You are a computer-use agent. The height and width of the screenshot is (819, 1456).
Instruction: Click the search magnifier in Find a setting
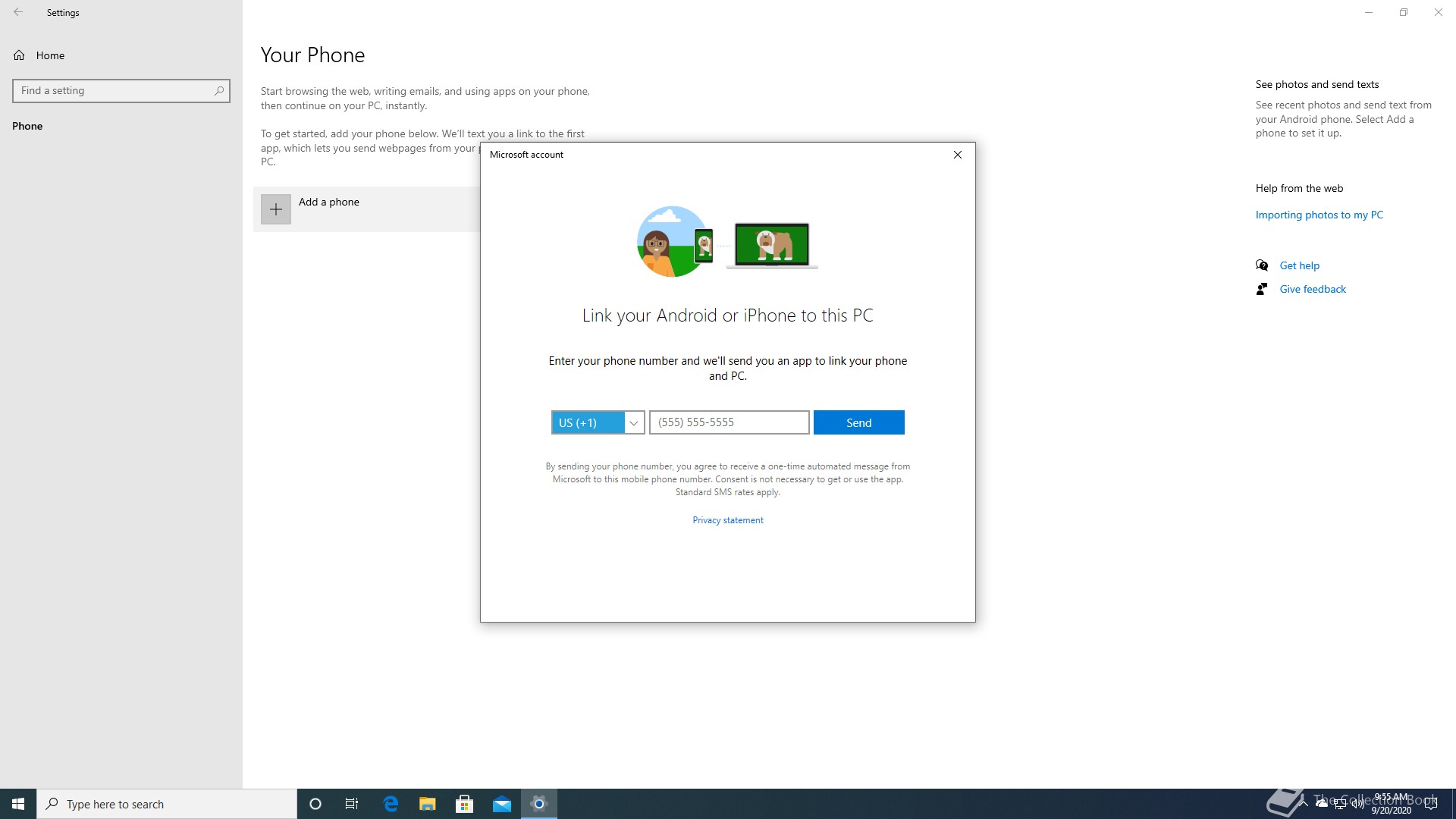pos(219,91)
